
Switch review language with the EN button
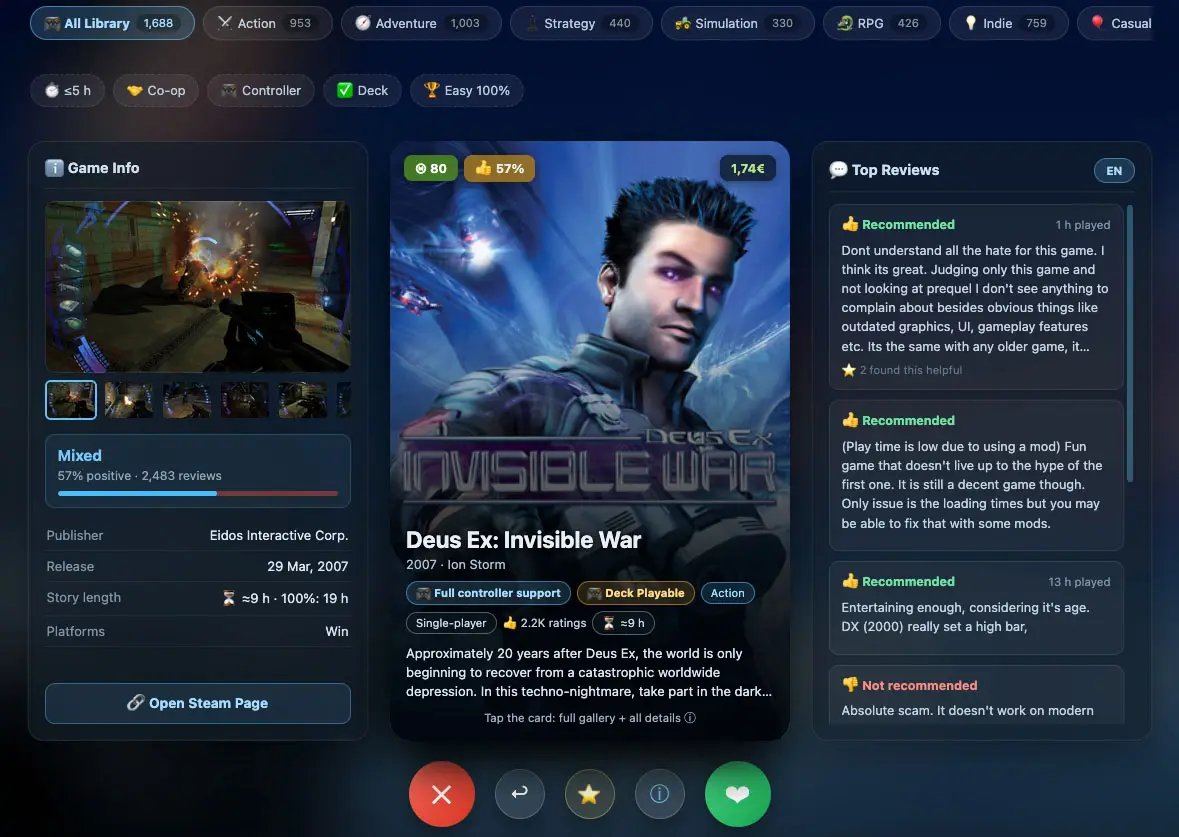1114,171
